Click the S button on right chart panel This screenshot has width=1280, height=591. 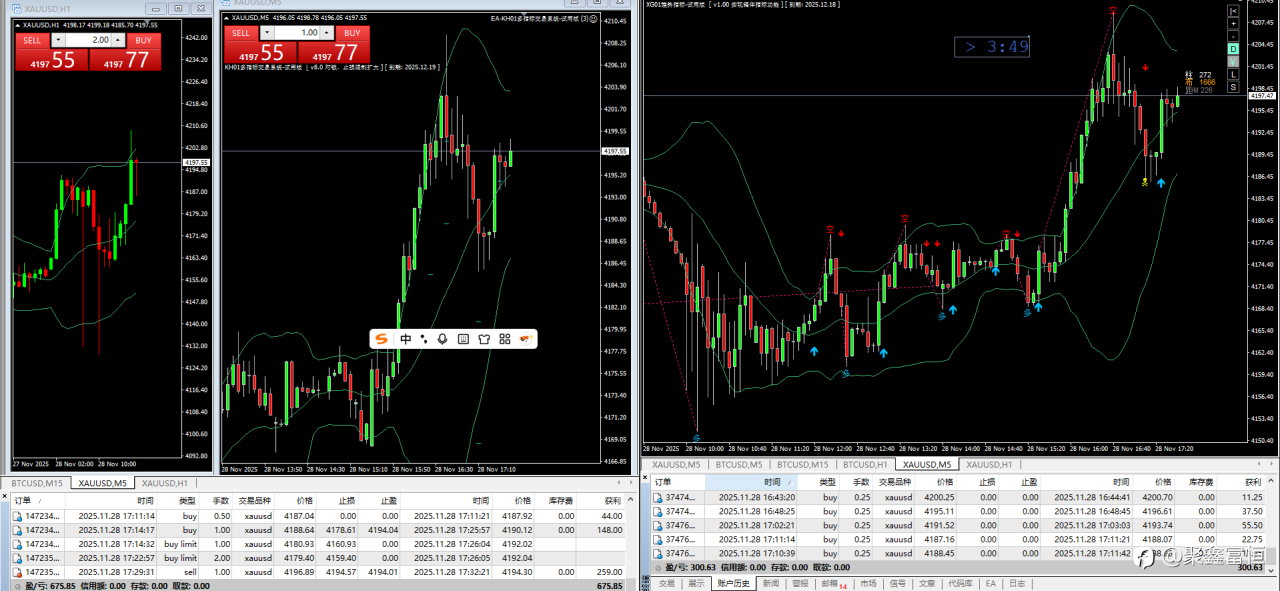pos(1233,87)
